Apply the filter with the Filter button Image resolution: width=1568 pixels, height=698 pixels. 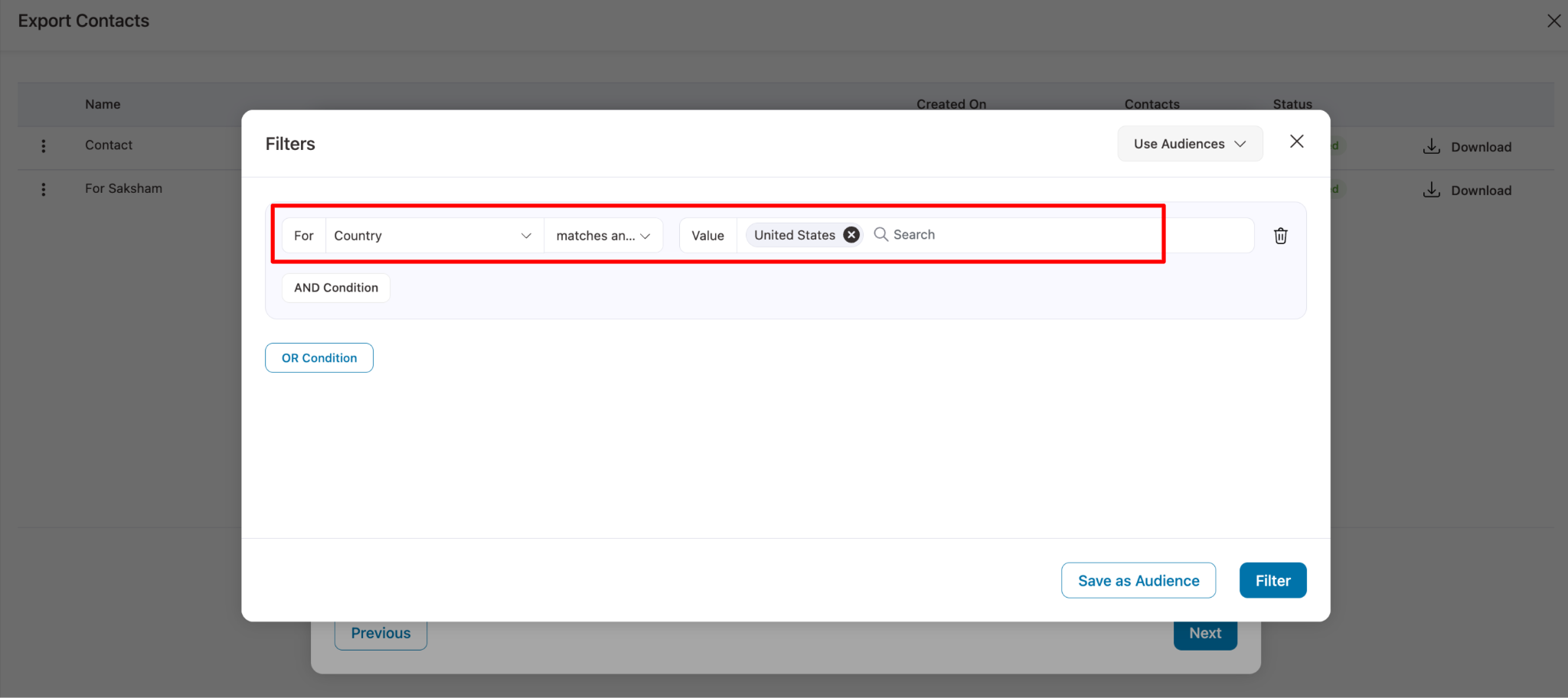pos(1272,580)
